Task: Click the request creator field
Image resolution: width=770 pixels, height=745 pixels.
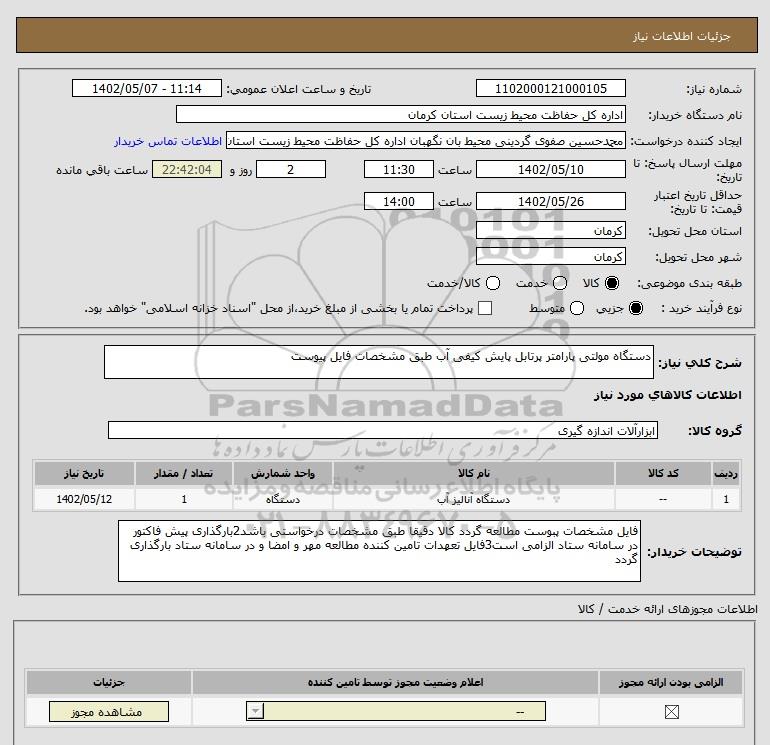Action: tap(426, 140)
